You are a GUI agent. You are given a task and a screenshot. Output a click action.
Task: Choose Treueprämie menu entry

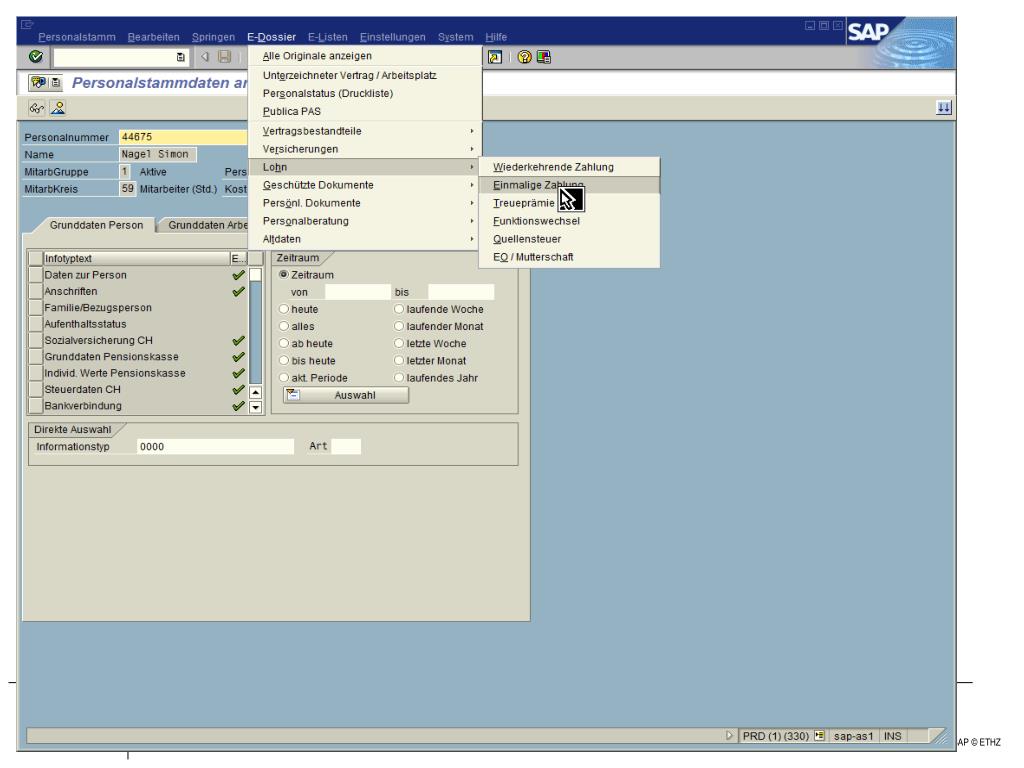[569, 203]
